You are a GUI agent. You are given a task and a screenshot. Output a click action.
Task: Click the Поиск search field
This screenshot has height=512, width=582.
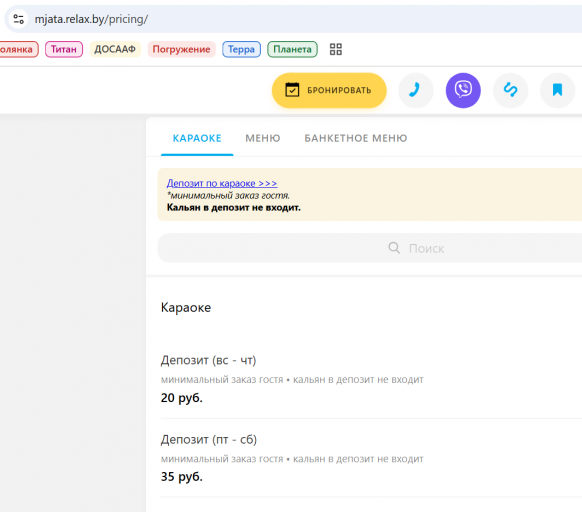click(x=370, y=248)
